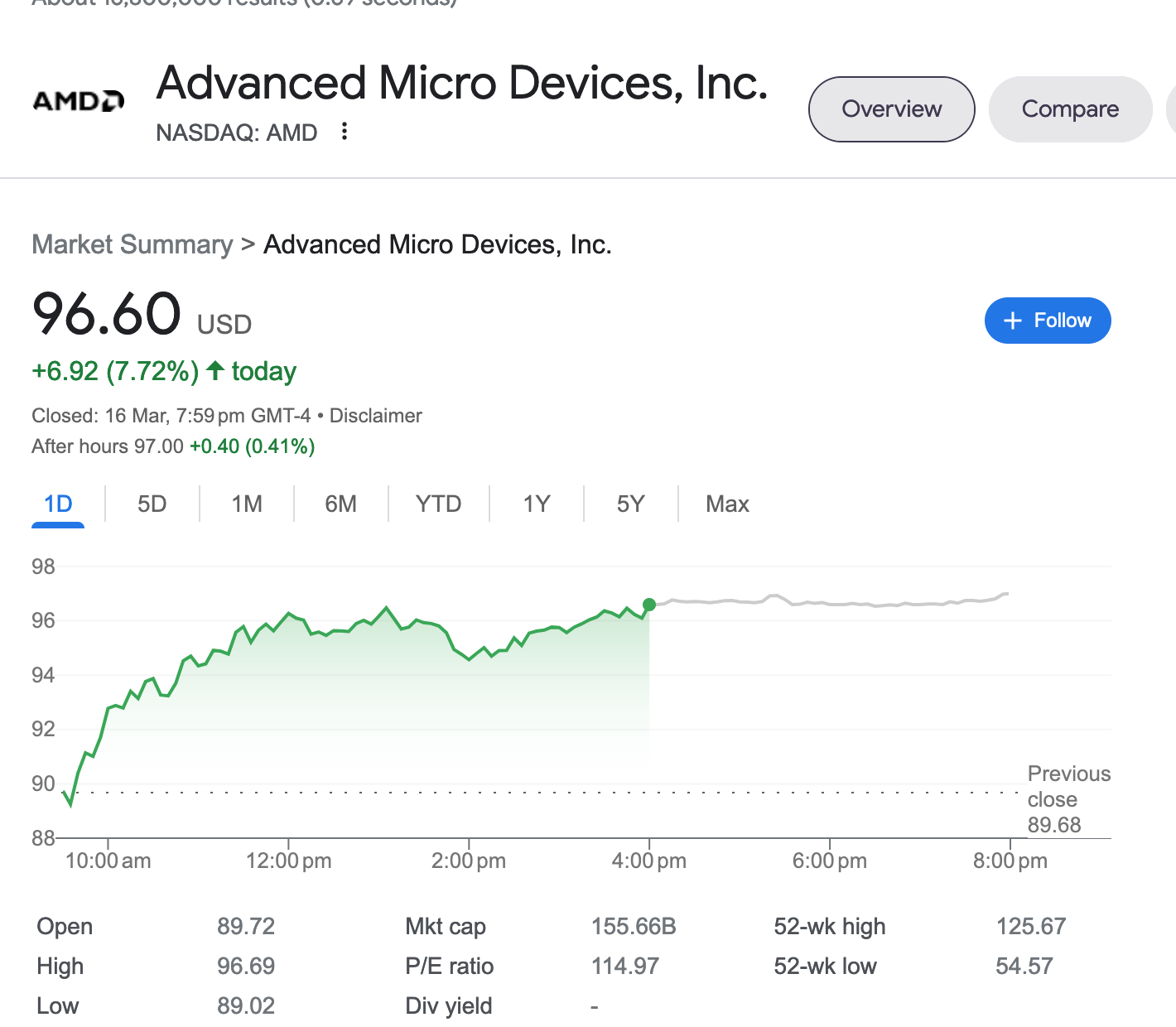Image resolution: width=1176 pixels, height=1027 pixels.
Task: Switch chart to the 6M range
Action: coord(340,504)
